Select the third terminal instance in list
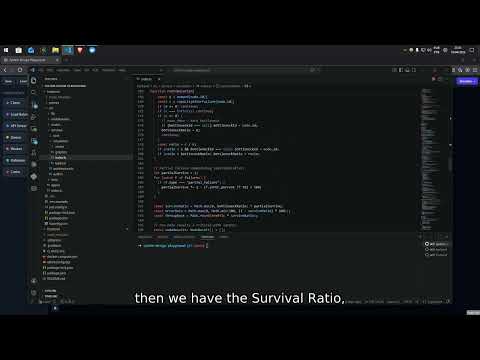The height and width of the screenshot is (360, 480). coord(436,255)
